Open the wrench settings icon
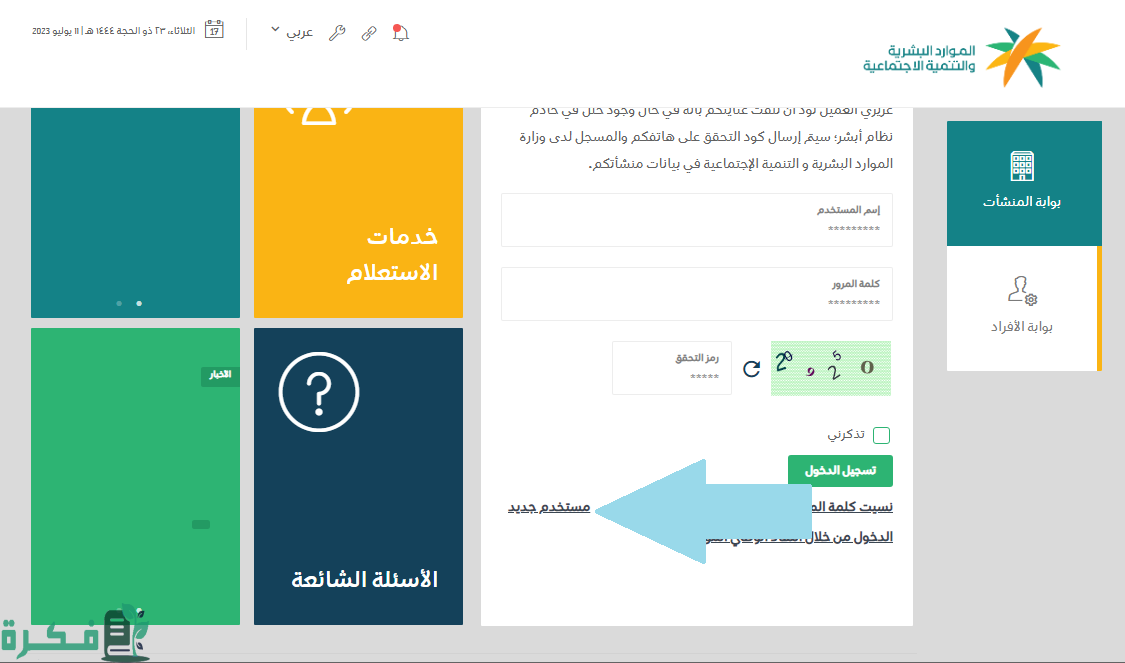Viewport: 1125px width, 663px height. tap(336, 31)
